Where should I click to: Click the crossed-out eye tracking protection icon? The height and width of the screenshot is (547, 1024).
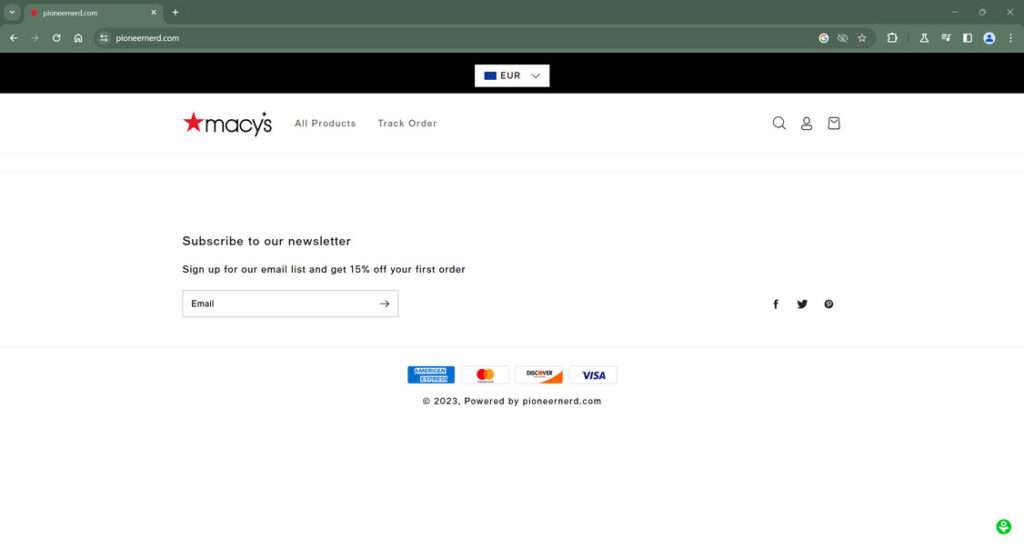tap(842, 38)
